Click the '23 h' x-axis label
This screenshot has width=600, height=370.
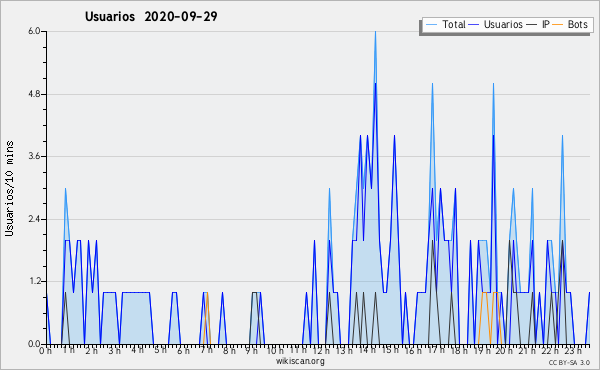(574, 350)
